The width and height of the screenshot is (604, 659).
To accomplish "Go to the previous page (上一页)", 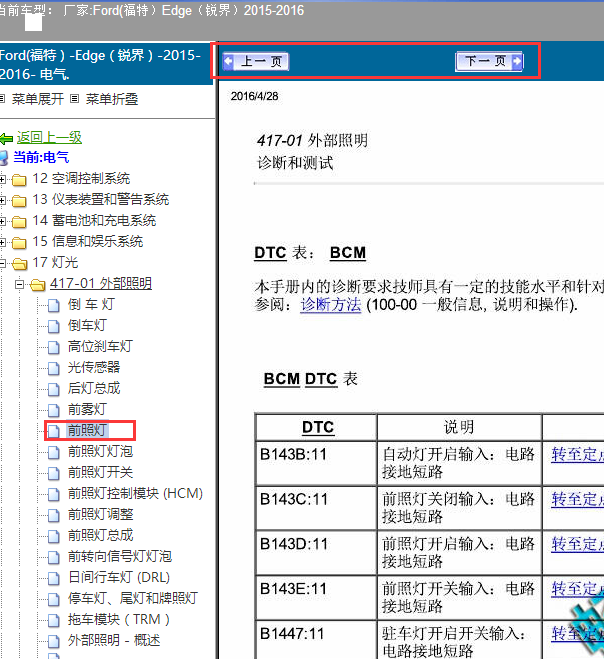I will coord(256,61).
